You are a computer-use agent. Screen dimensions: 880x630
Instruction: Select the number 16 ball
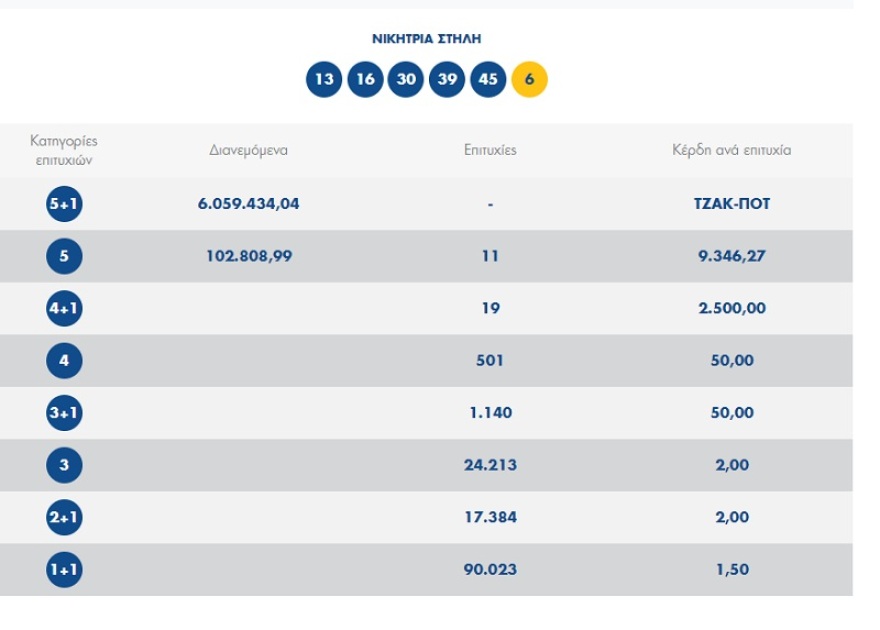coord(365,80)
